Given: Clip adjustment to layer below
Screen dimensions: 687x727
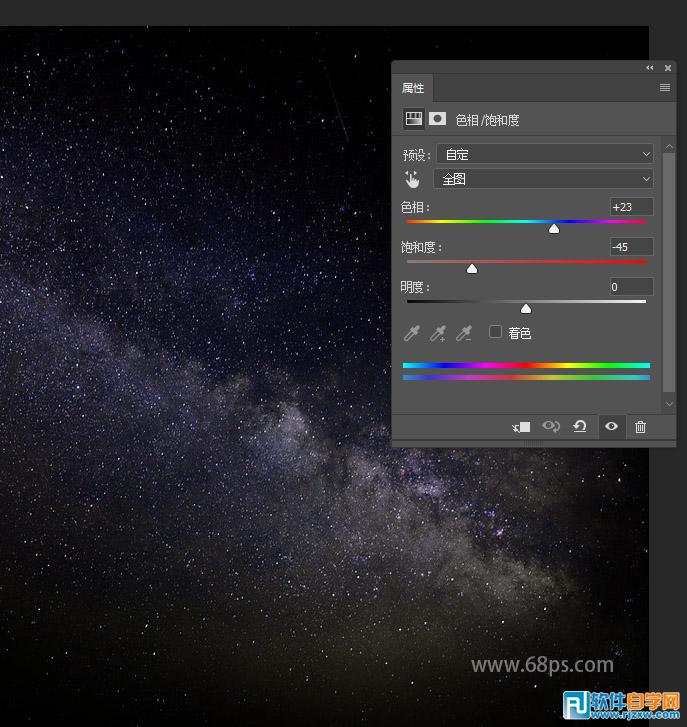Looking at the screenshot, I should coord(521,427).
